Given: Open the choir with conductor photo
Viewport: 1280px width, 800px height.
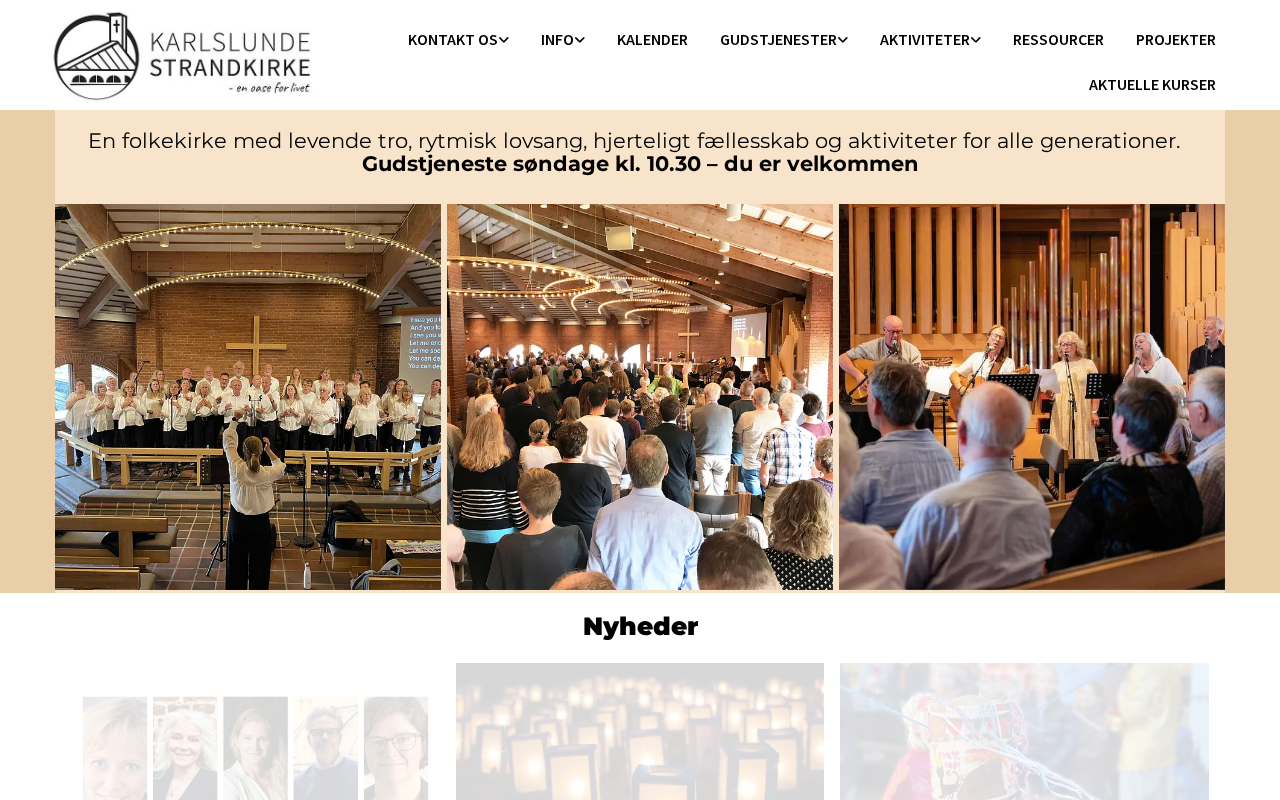Looking at the screenshot, I should coord(248,397).
